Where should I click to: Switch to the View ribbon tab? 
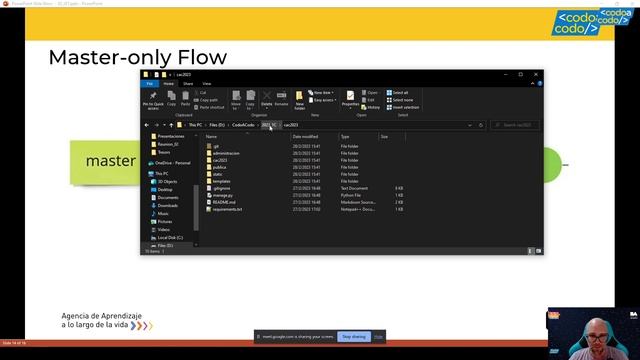[x=207, y=84]
